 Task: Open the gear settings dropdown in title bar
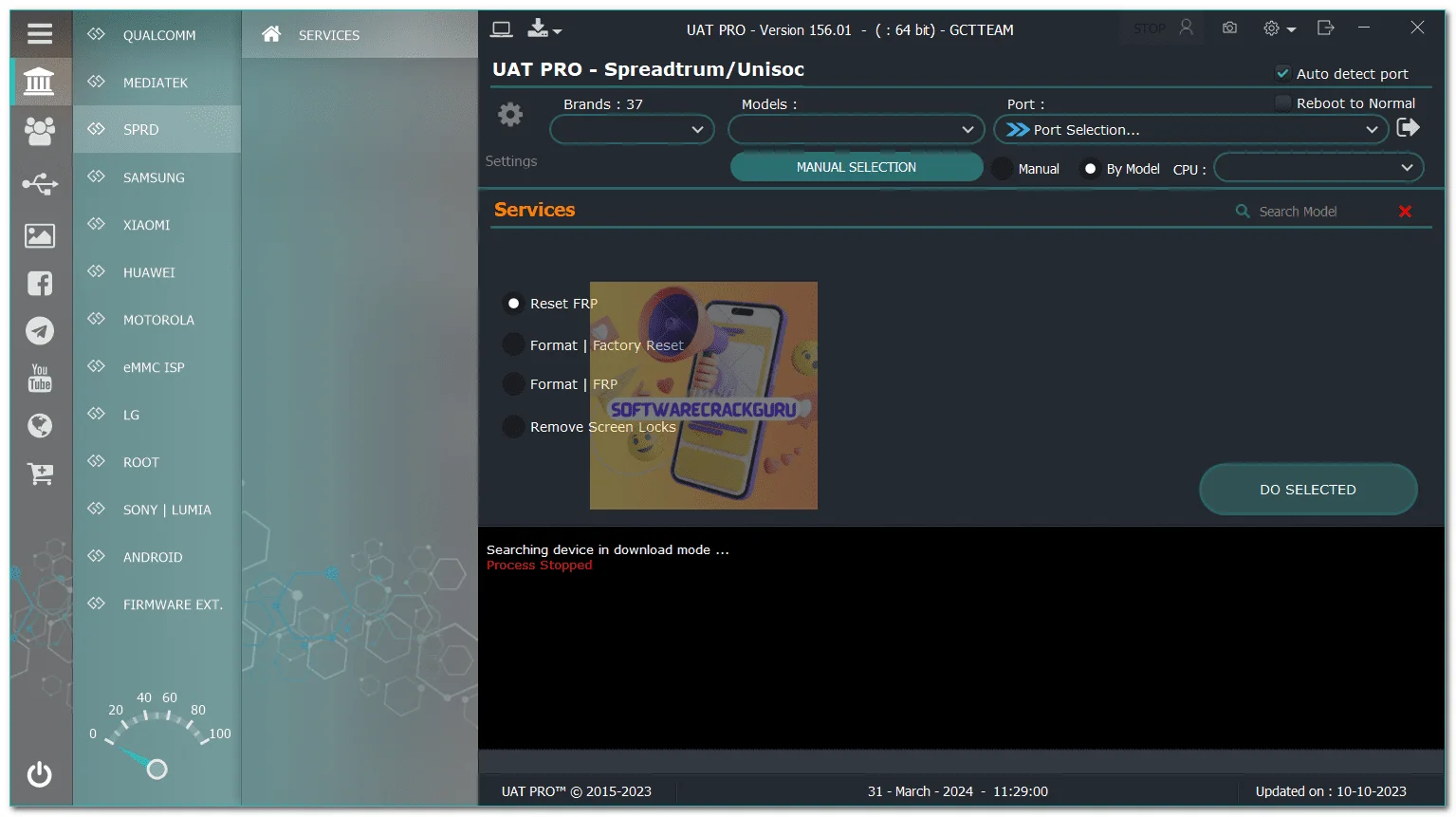click(1280, 28)
